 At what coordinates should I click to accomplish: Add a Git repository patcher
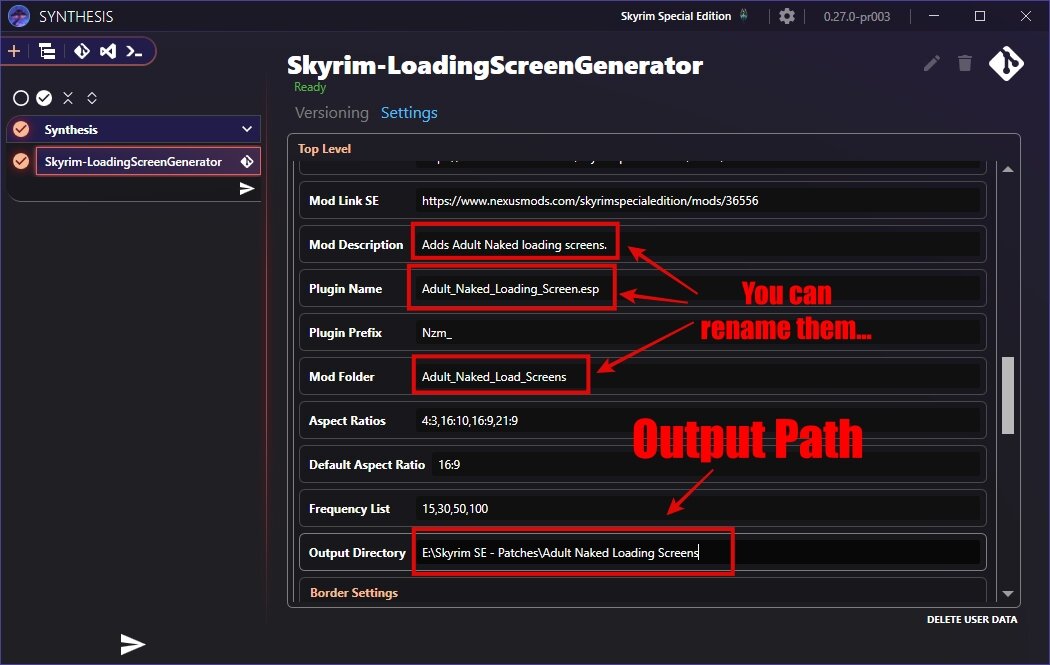click(x=82, y=51)
